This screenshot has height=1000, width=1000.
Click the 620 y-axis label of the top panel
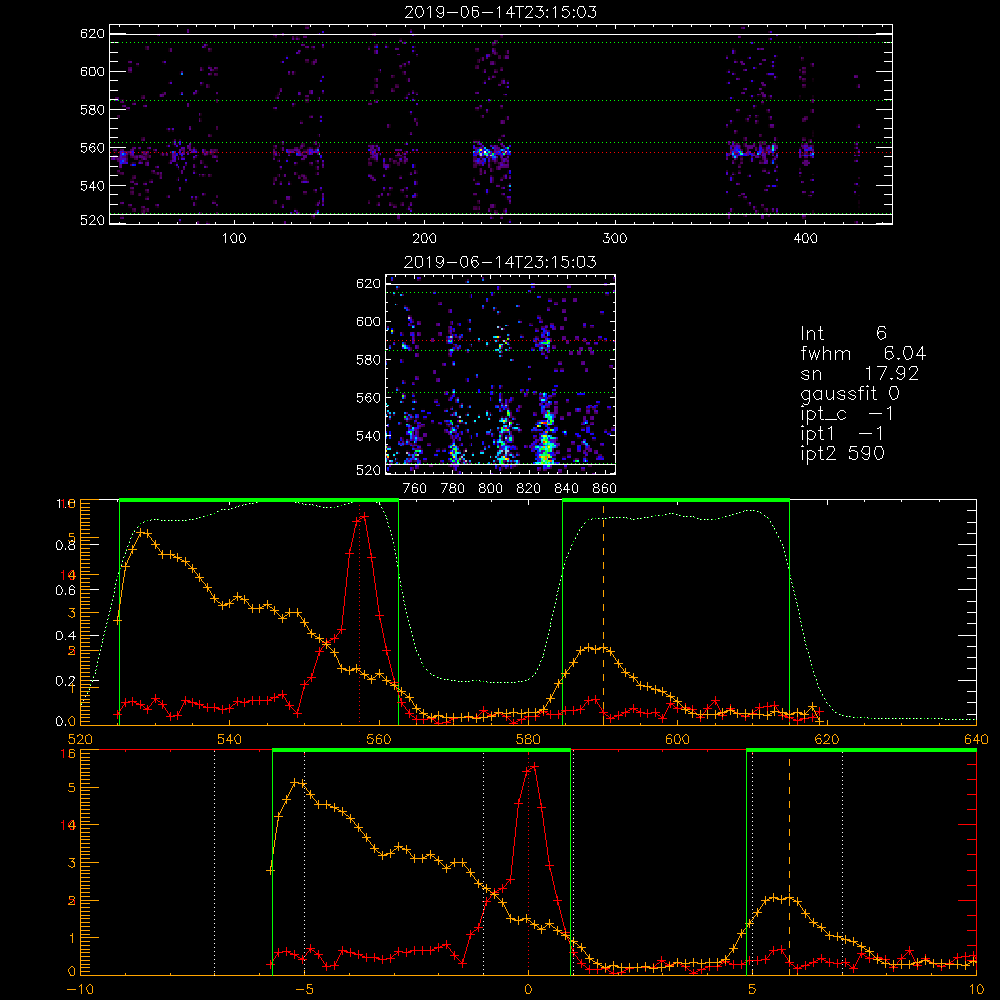[92, 33]
